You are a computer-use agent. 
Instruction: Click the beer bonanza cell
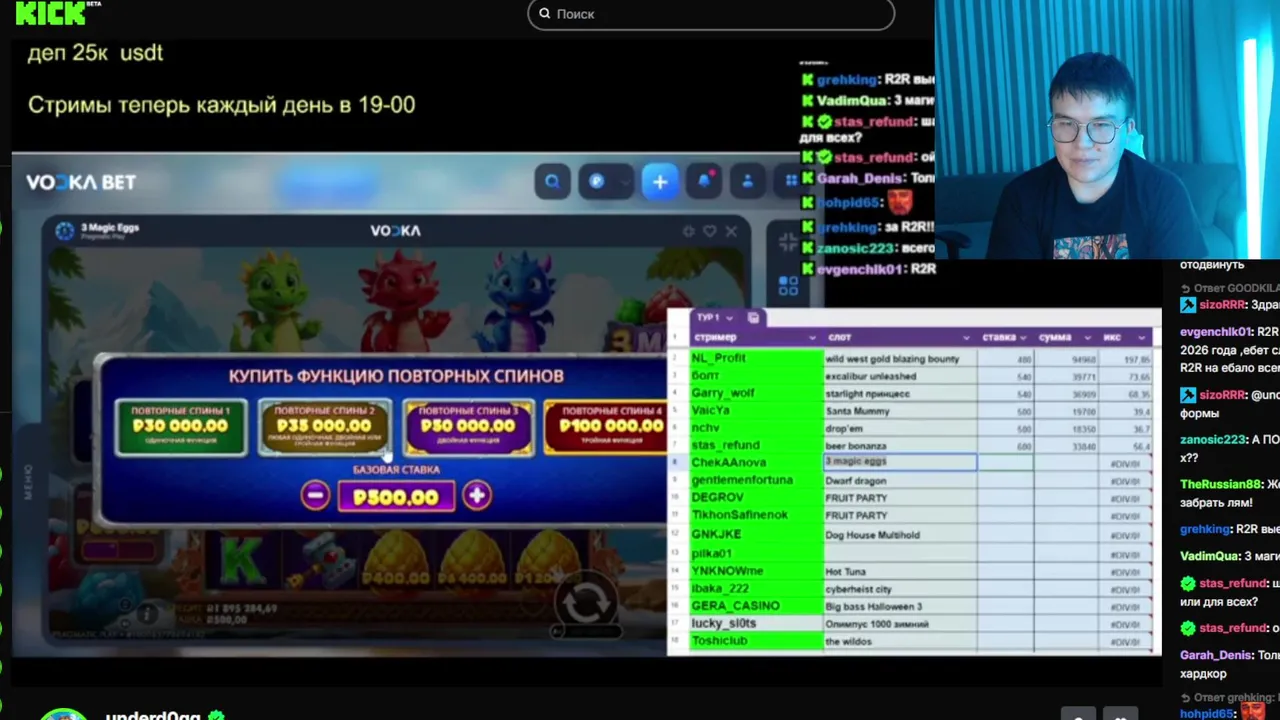(900, 445)
